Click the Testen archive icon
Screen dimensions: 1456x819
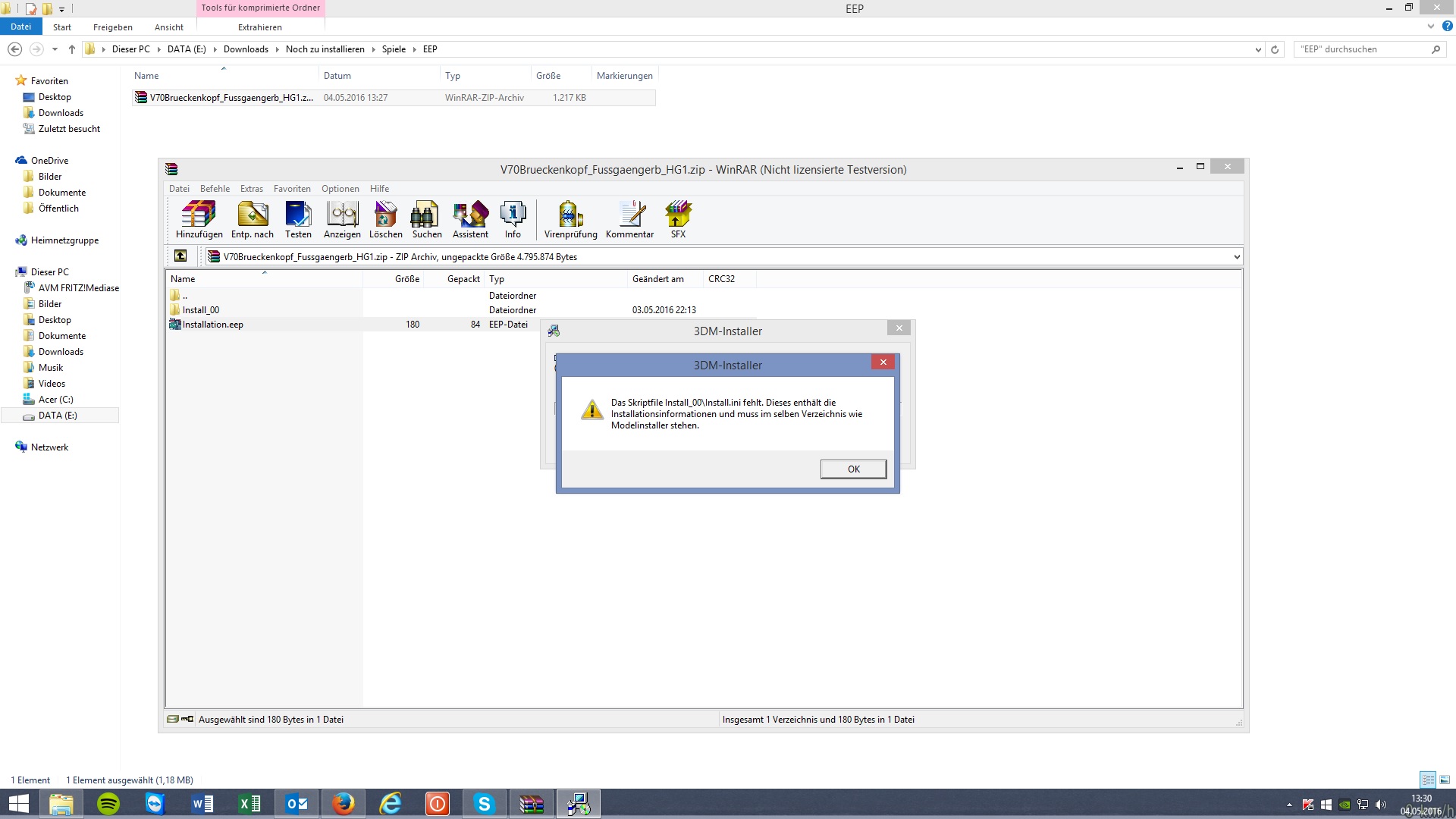pos(298,219)
